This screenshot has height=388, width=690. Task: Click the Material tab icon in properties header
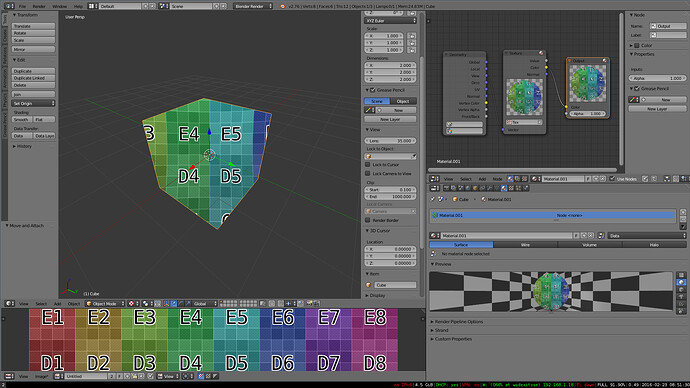point(504,188)
